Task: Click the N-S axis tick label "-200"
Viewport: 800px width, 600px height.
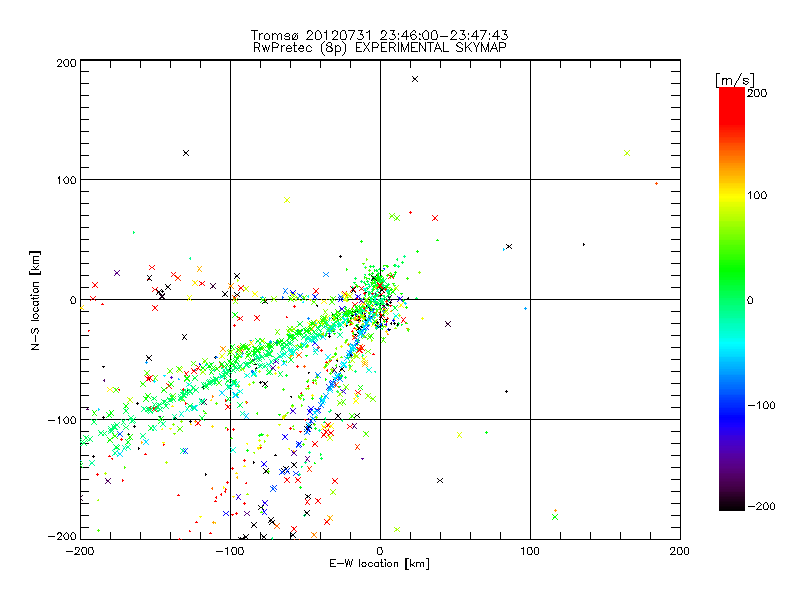Action: coord(62,536)
